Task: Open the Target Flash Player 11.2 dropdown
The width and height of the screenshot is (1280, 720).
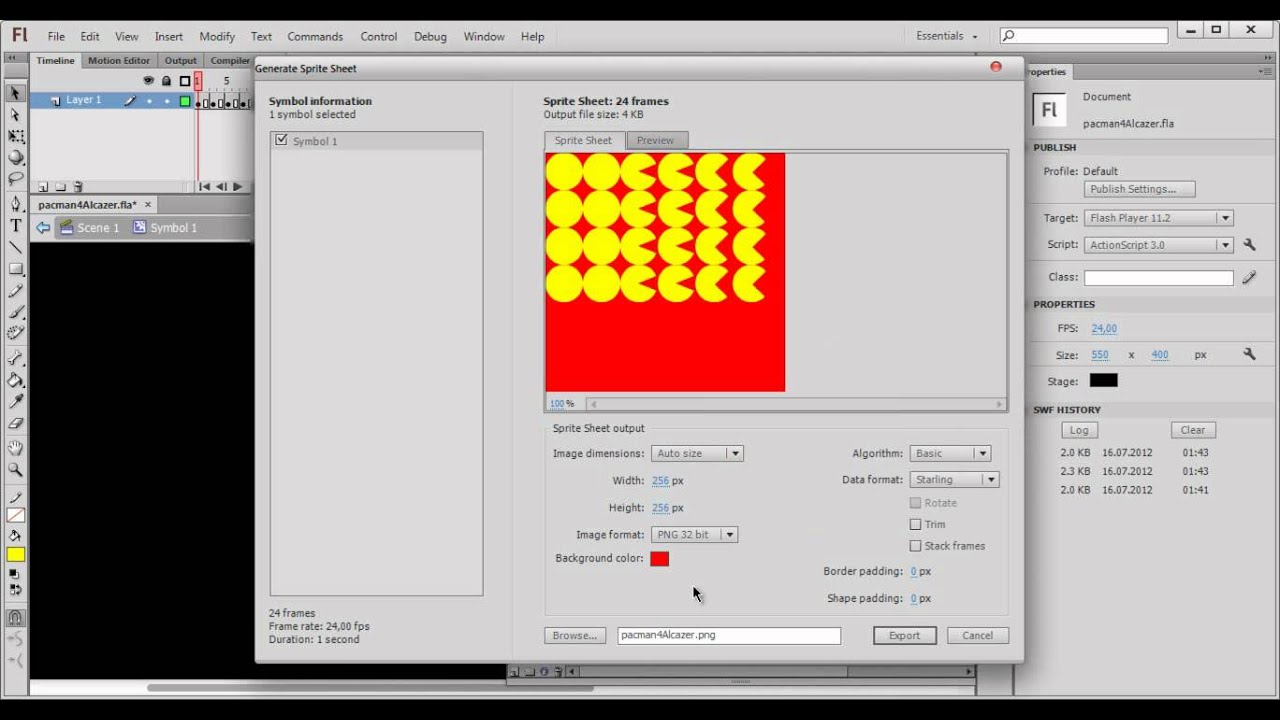Action: pos(1158,218)
